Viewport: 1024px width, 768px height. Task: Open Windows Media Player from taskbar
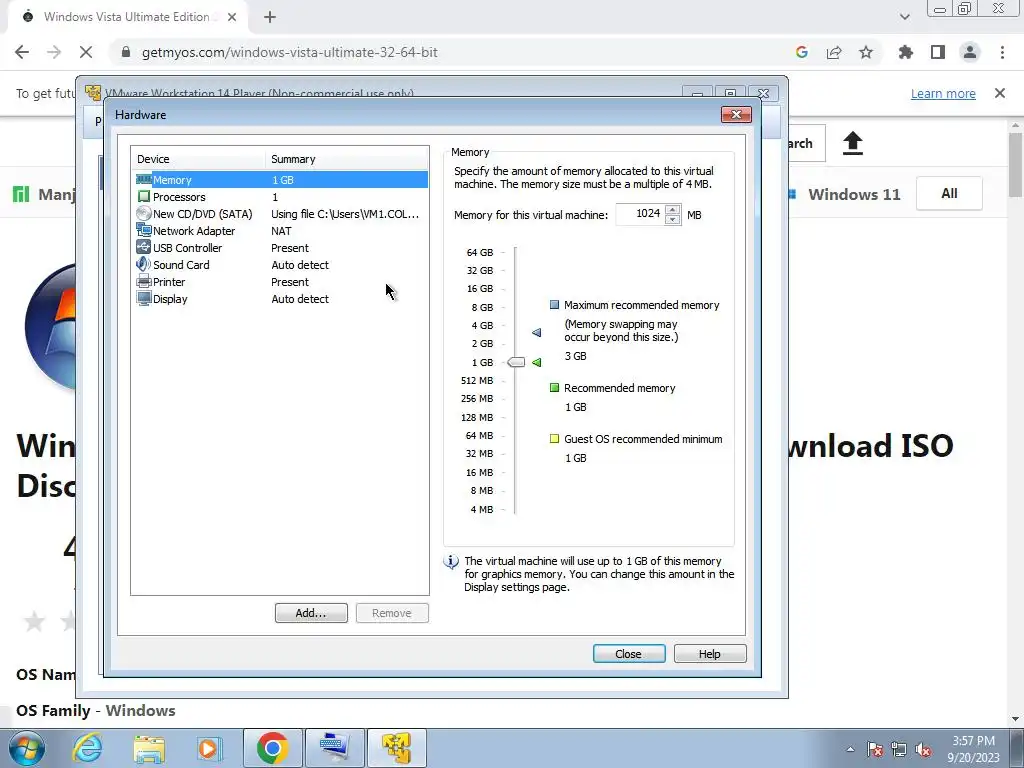coord(209,748)
